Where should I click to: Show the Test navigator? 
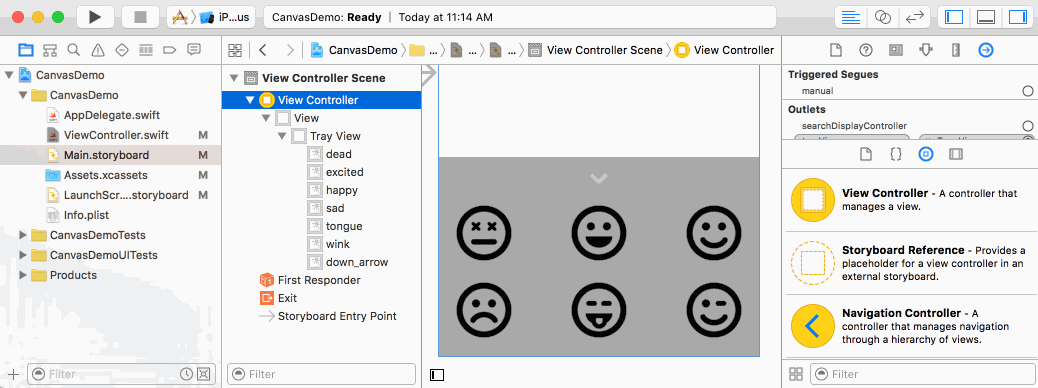(122, 50)
